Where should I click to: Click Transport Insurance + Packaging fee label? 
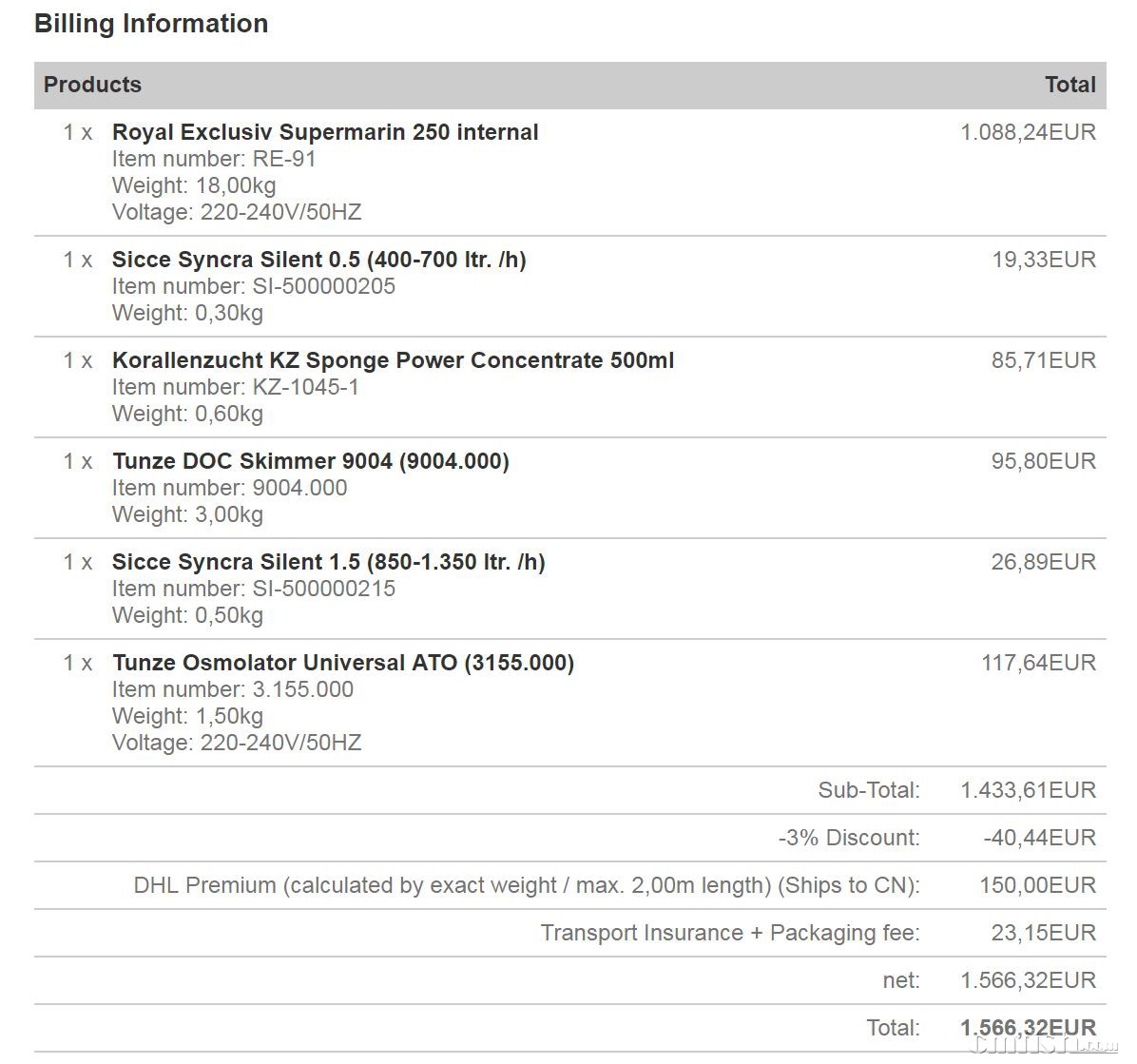pos(730,933)
